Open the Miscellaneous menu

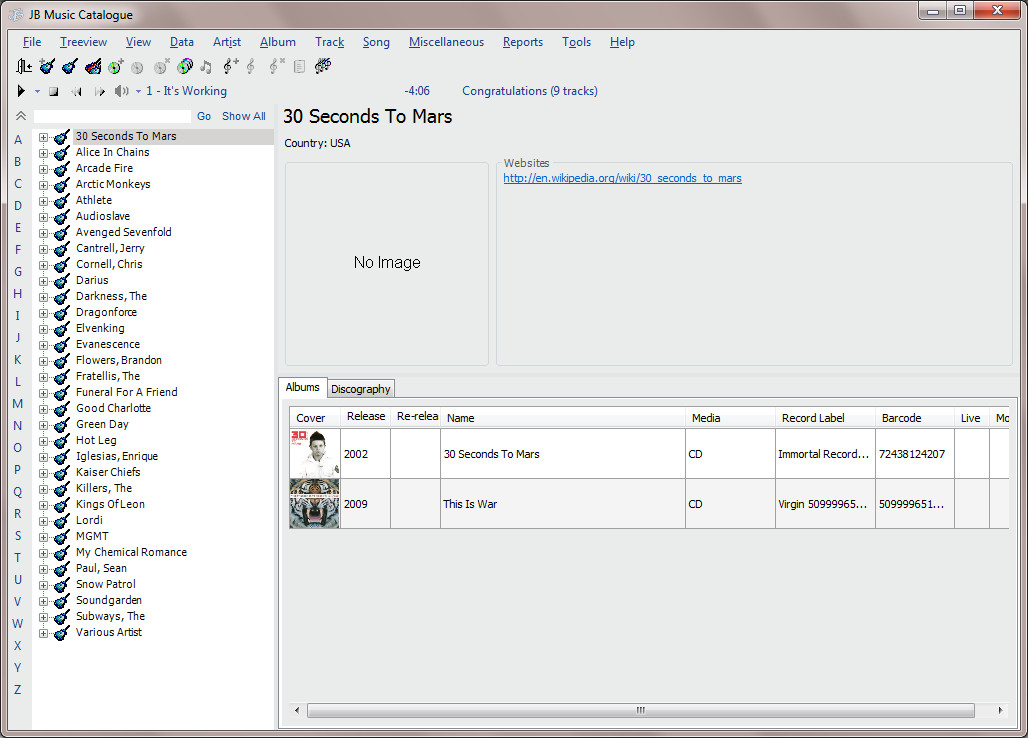[x=446, y=42]
